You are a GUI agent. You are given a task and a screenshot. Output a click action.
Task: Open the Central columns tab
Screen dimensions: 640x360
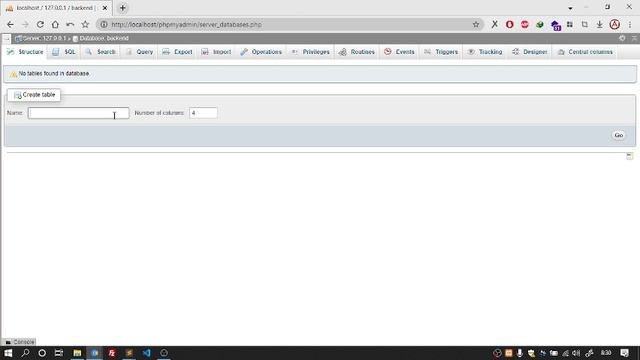click(585, 52)
